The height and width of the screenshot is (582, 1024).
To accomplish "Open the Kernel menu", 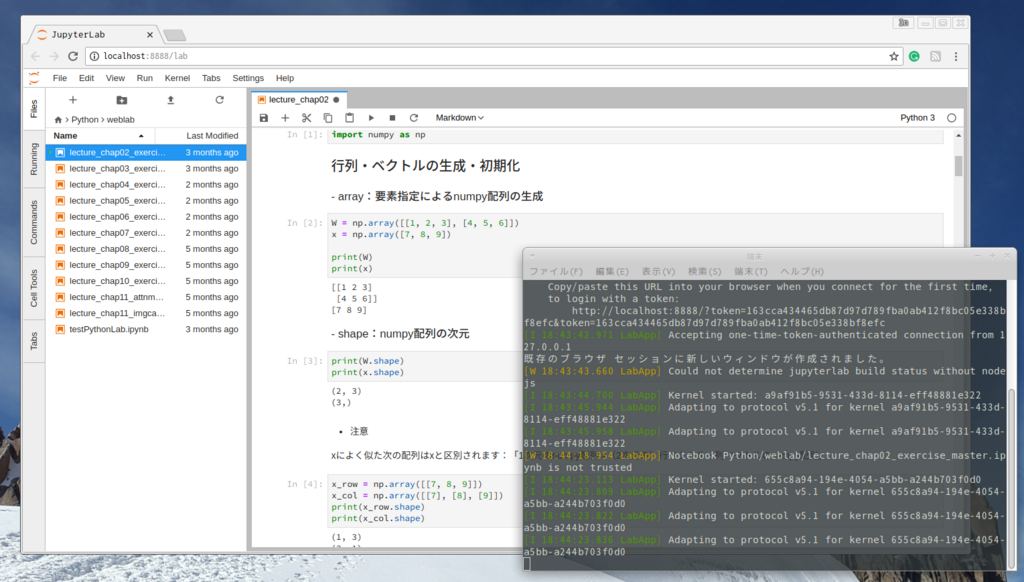I will (x=177, y=78).
